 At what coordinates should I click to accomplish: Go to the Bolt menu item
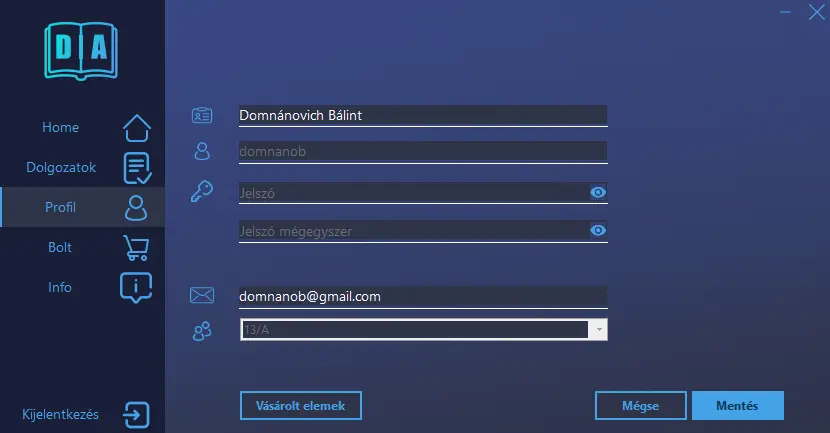pyautogui.click(x=60, y=247)
